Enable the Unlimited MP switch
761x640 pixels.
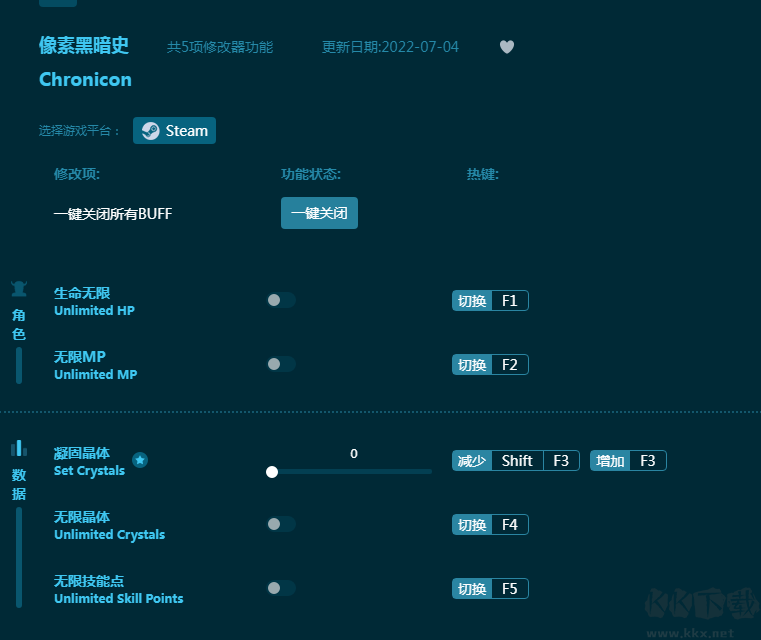pos(281,364)
